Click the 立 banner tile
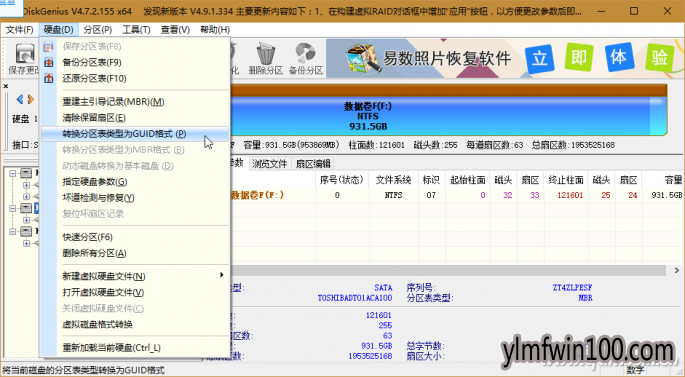Image resolution: width=685 pixels, height=377 pixels. coord(540,58)
